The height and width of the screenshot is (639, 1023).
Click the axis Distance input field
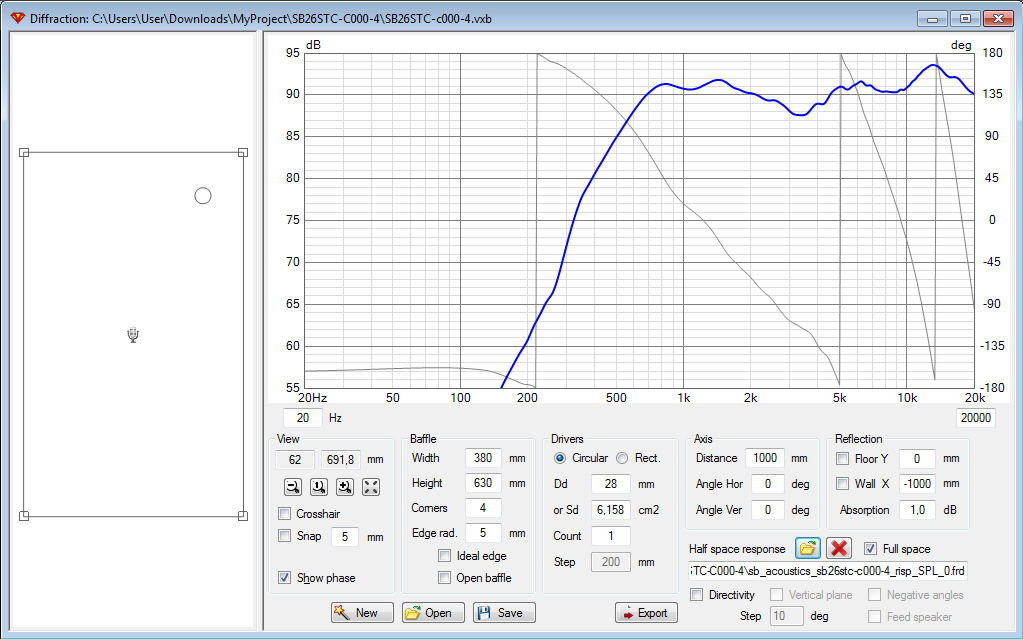tap(765, 458)
